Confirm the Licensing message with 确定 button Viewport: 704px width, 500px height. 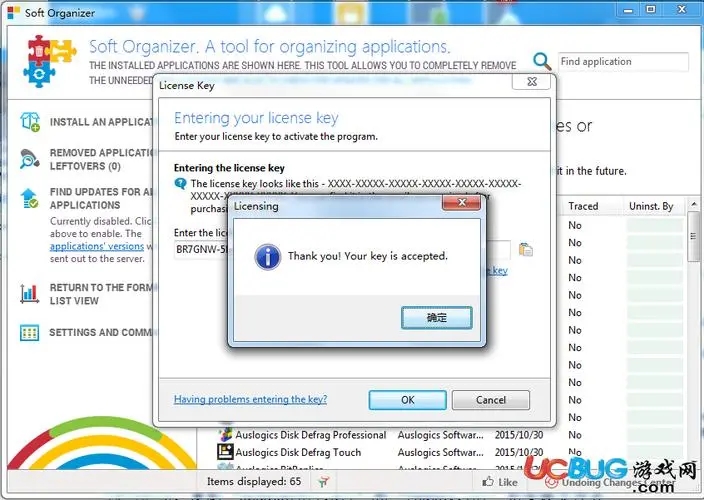[436, 318]
